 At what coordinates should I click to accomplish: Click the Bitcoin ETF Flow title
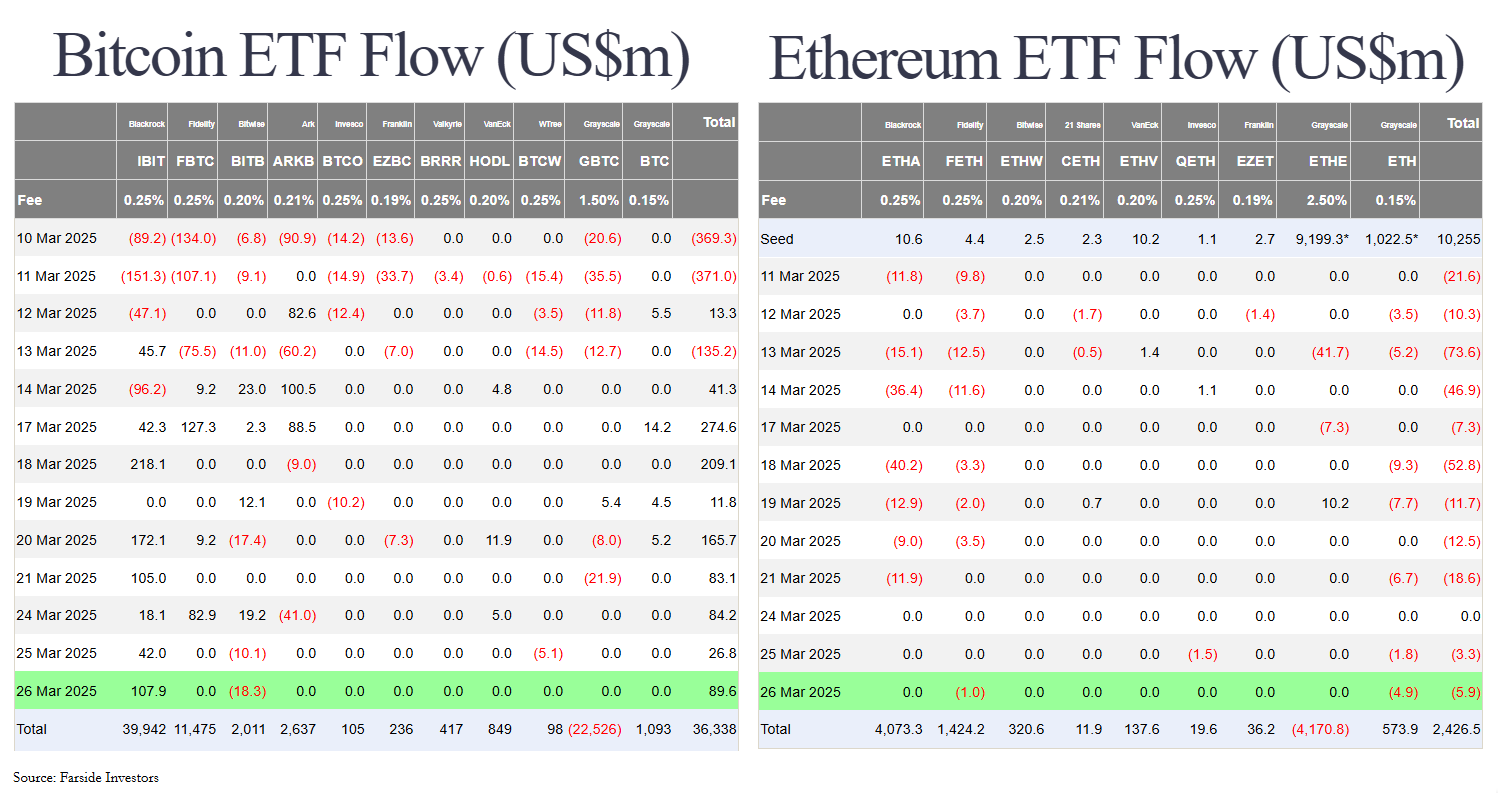tap(371, 55)
